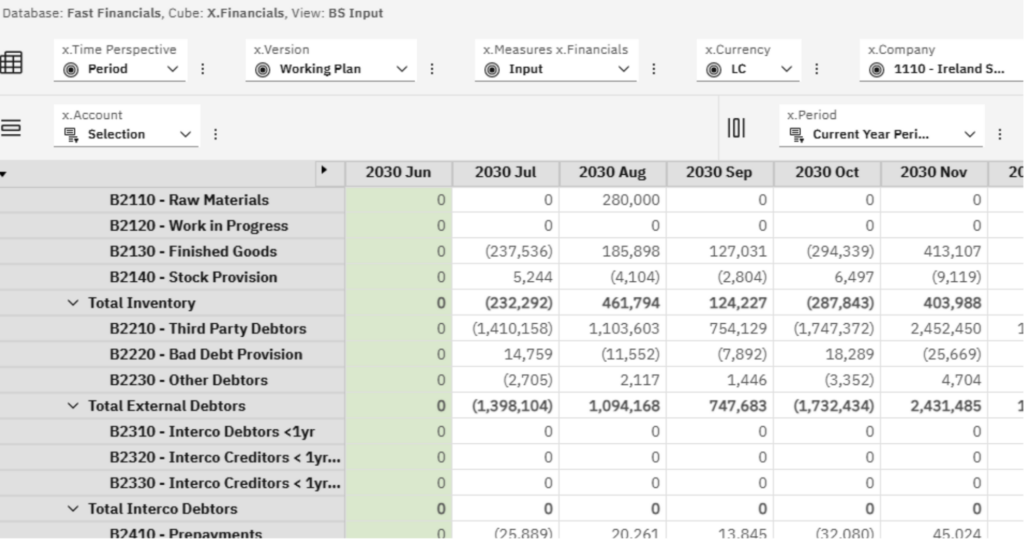Collapse the Total Interco Debtors row

coord(73,509)
